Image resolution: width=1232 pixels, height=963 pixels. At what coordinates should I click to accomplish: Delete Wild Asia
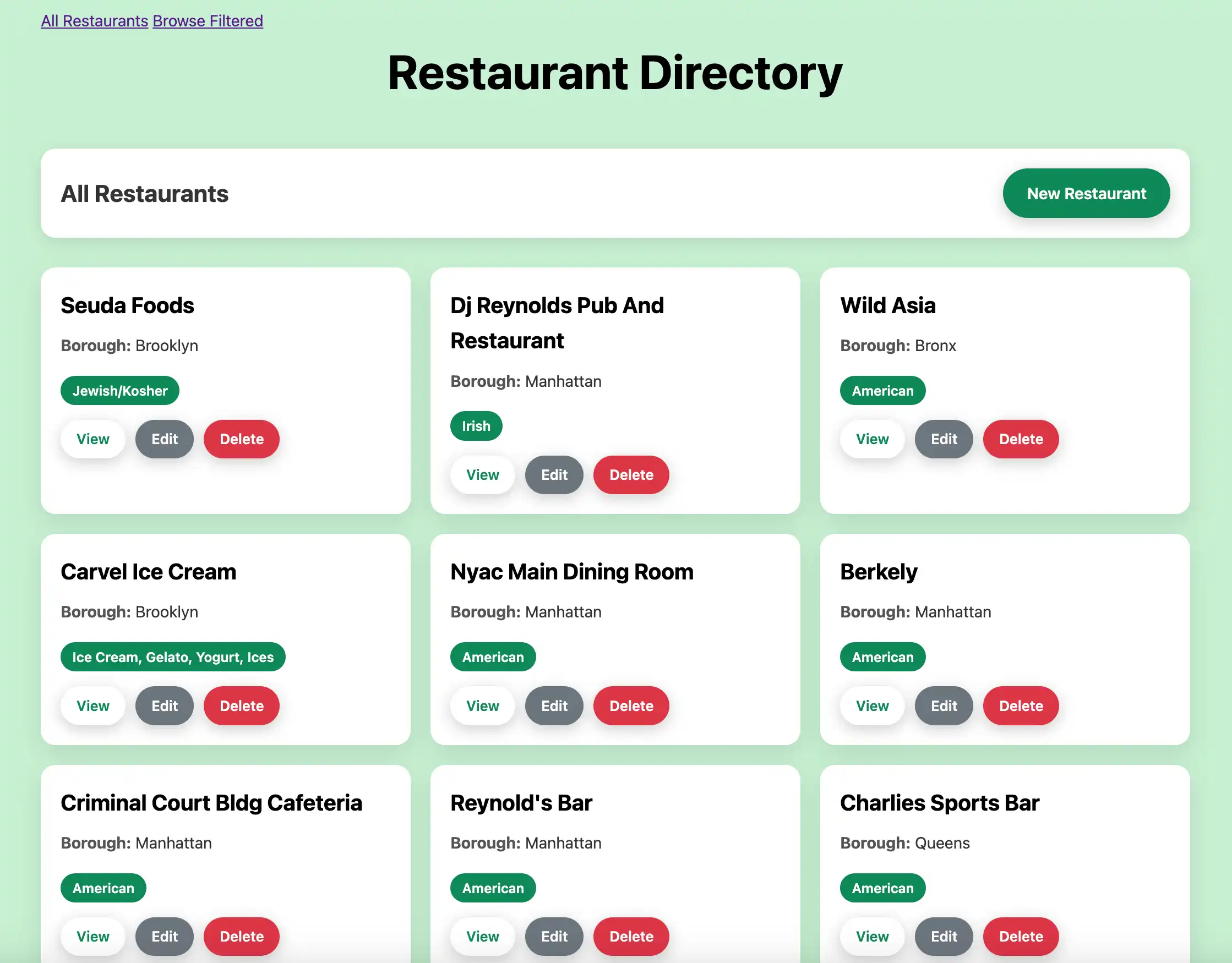point(1021,439)
